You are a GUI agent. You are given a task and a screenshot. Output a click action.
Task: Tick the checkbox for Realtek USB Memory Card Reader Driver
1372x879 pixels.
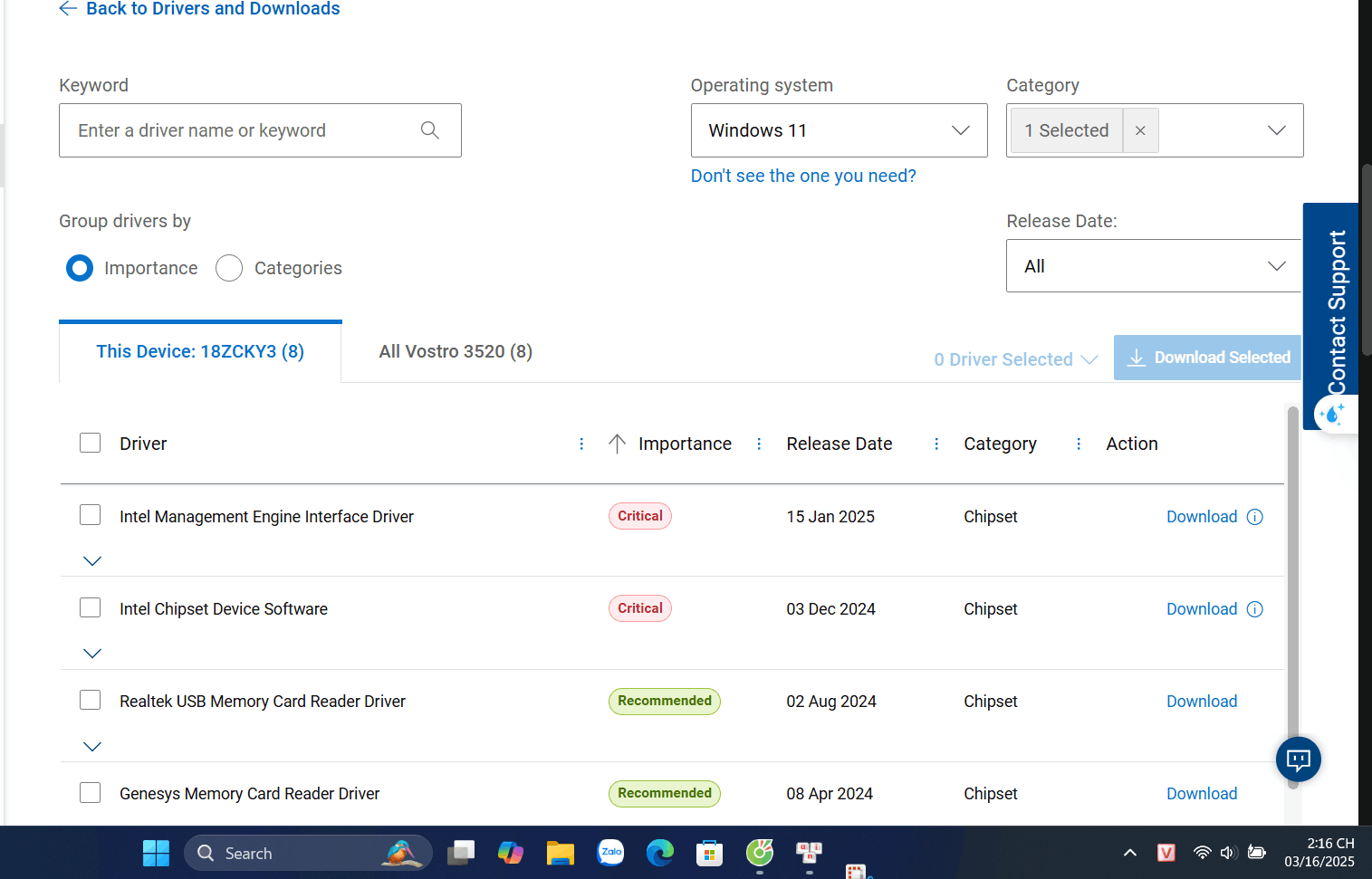pyautogui.click(x=90, y=700)
